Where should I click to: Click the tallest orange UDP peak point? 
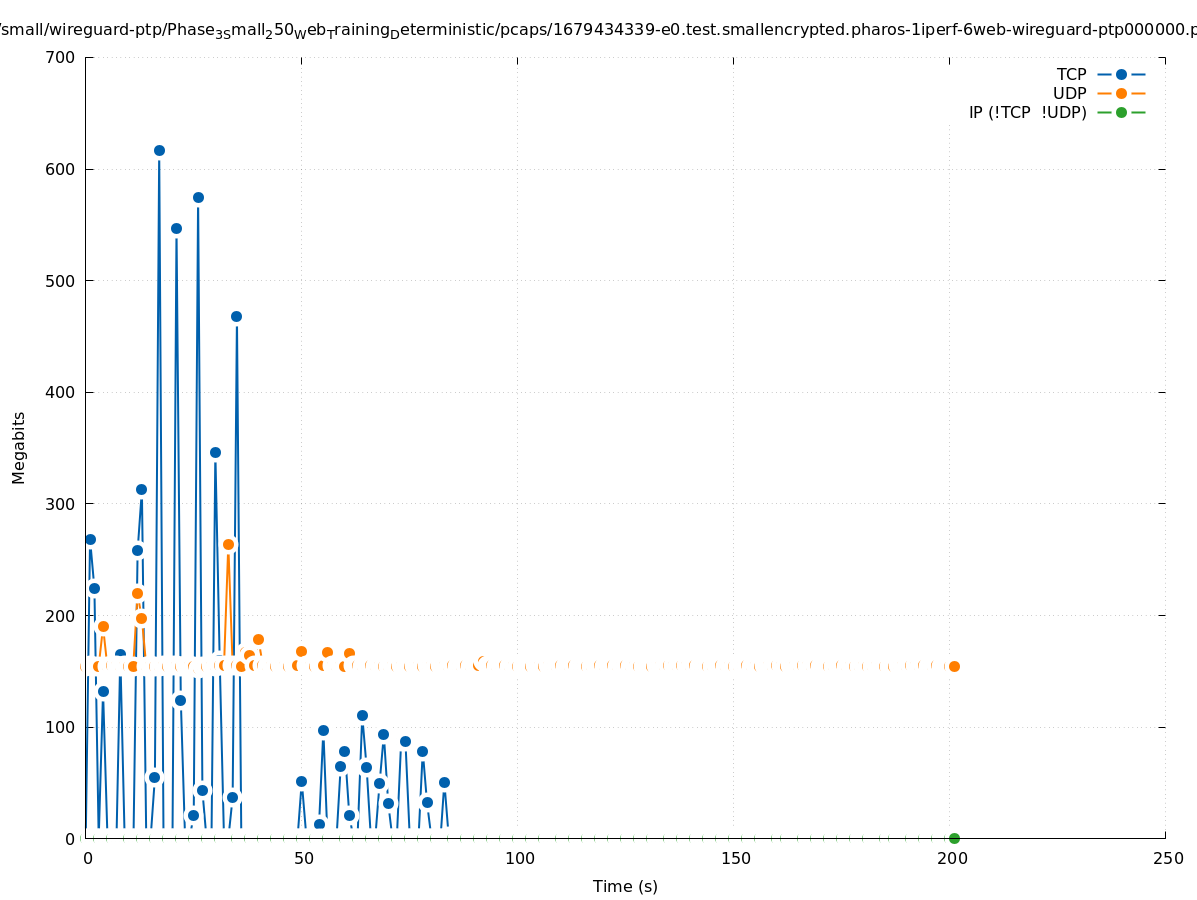(x=228, y=544)
